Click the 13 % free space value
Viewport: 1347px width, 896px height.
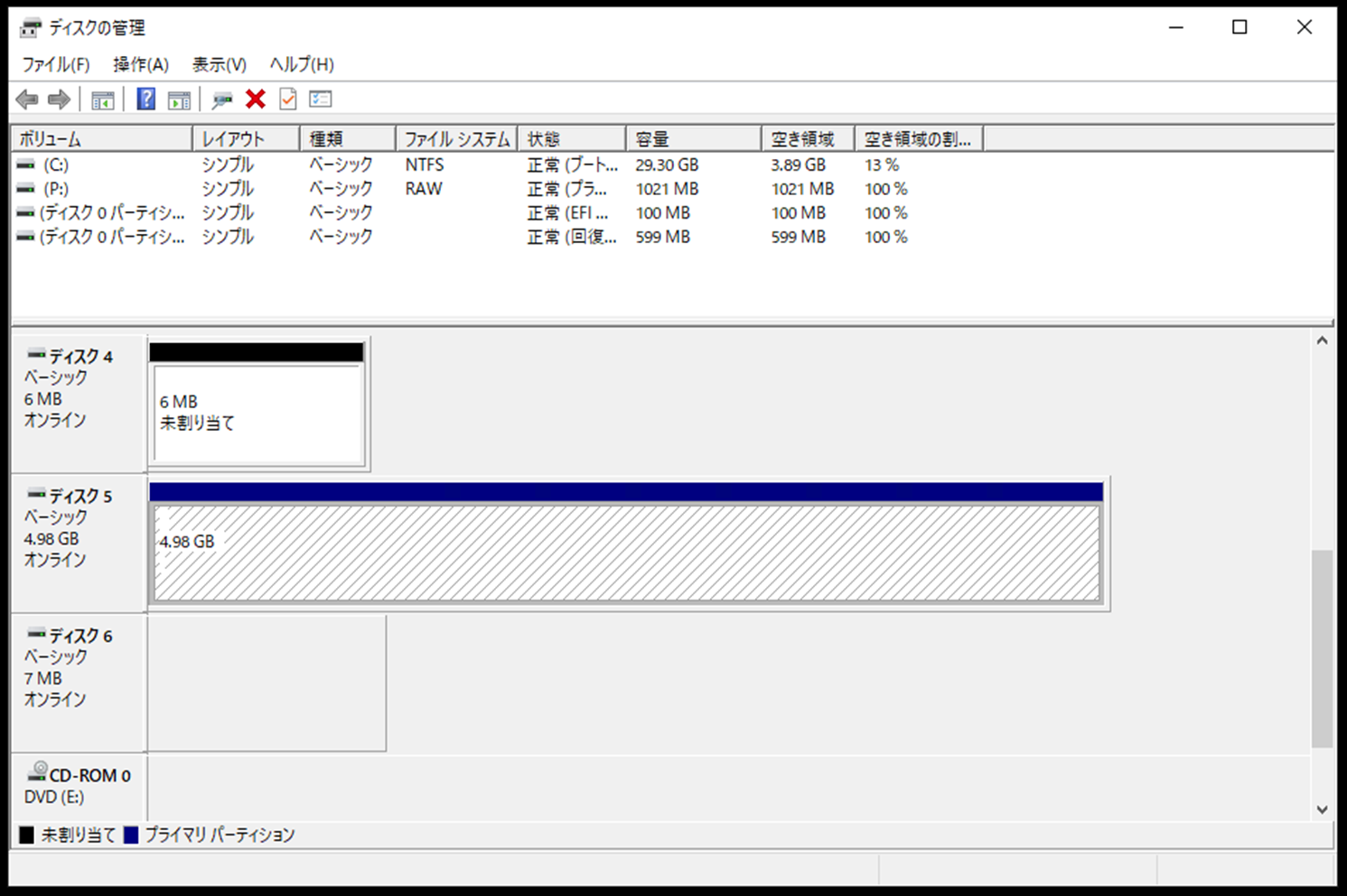882,164
